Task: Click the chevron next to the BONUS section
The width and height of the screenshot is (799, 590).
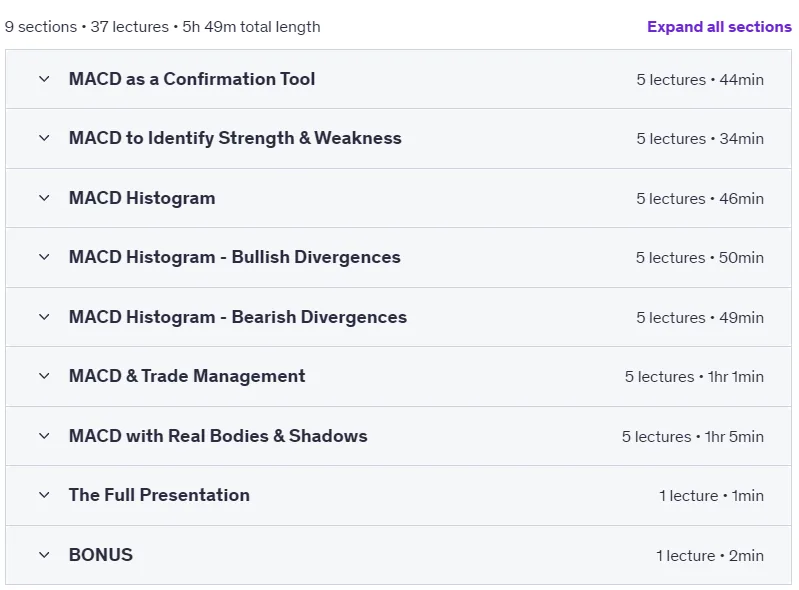Action: [44, 555]
